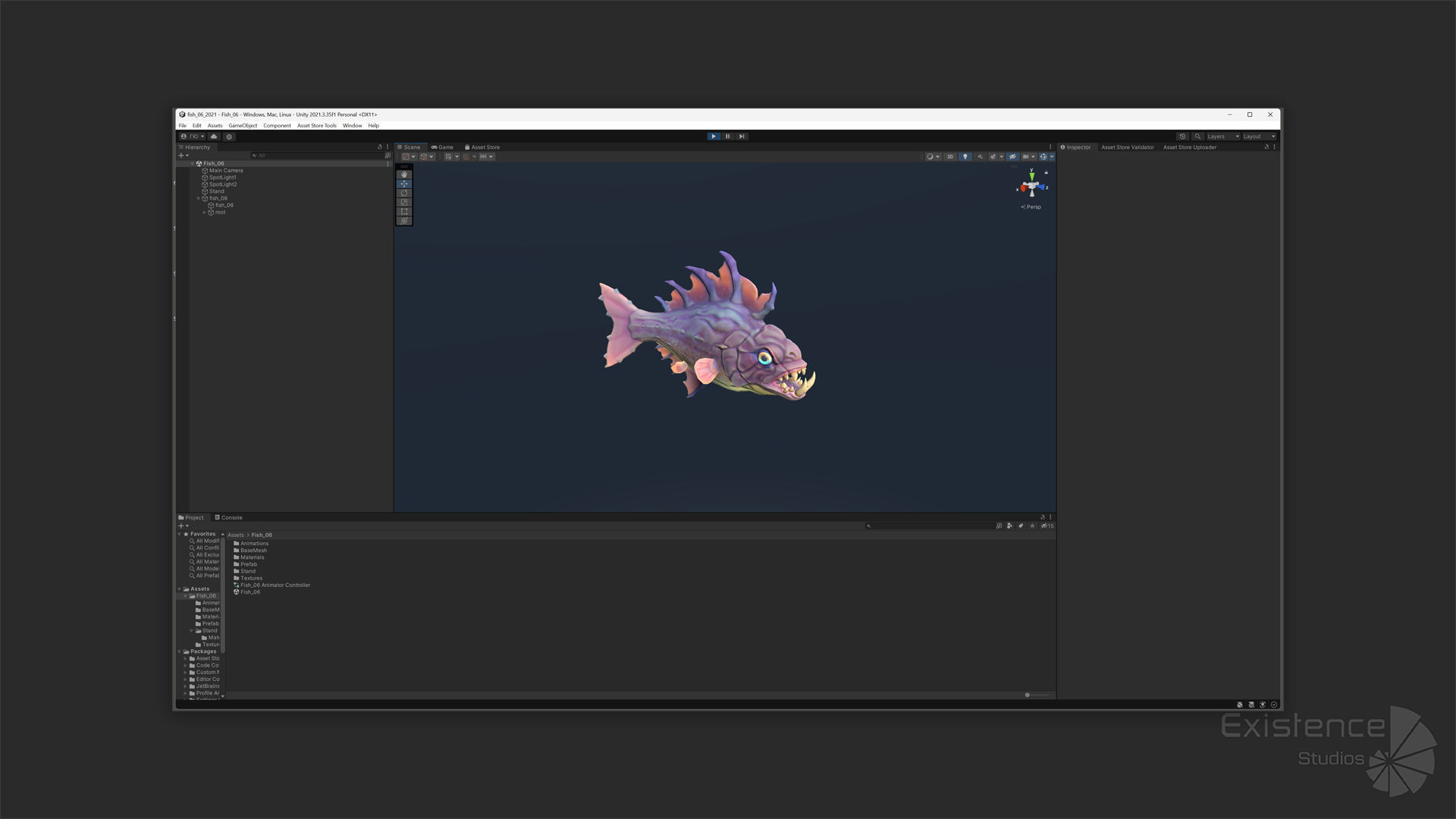Image resolution: width=1456 pixels, height=819 pixels.
Task: Open scene camera settings dropdown
Action: 1028,156
